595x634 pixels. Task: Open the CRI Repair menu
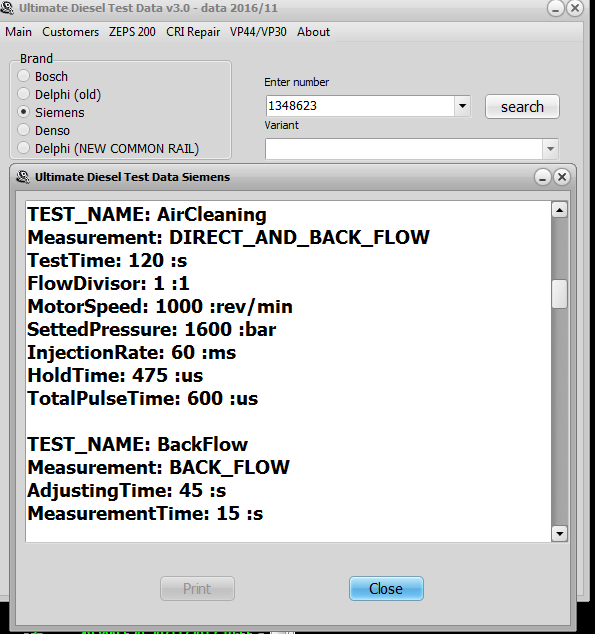193,32
